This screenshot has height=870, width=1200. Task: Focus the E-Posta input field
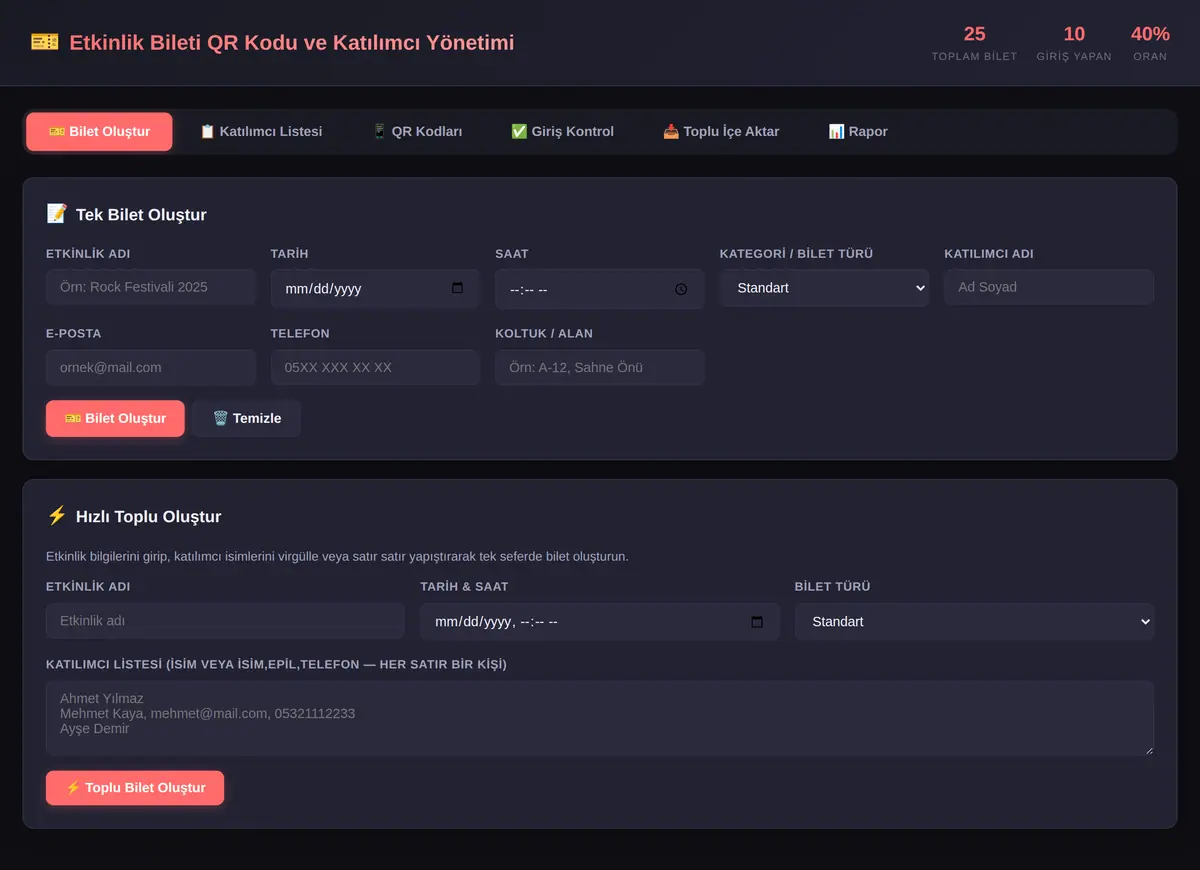151,368
